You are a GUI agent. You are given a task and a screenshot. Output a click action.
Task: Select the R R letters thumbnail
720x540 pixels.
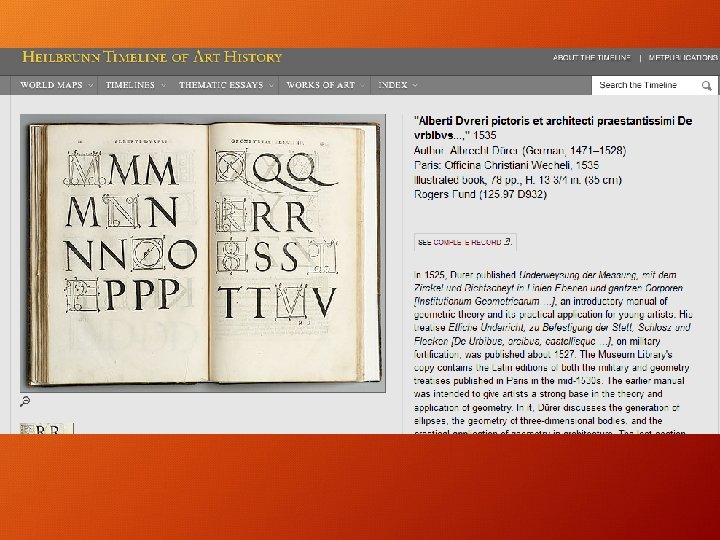click(x=46, y=428)
